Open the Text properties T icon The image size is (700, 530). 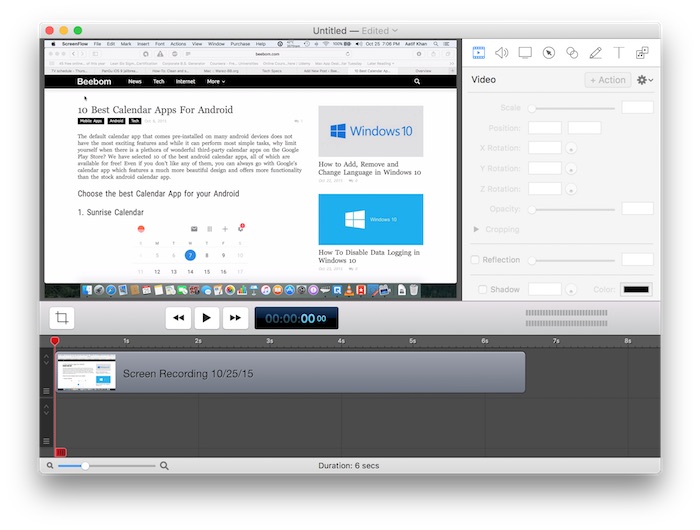click(619, 53)
